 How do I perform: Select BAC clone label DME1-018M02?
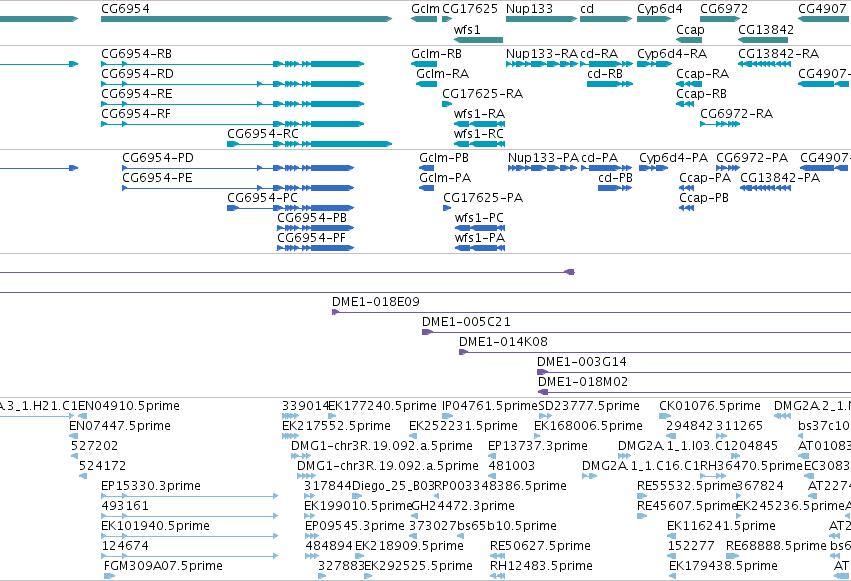click(x=583, y=382)
